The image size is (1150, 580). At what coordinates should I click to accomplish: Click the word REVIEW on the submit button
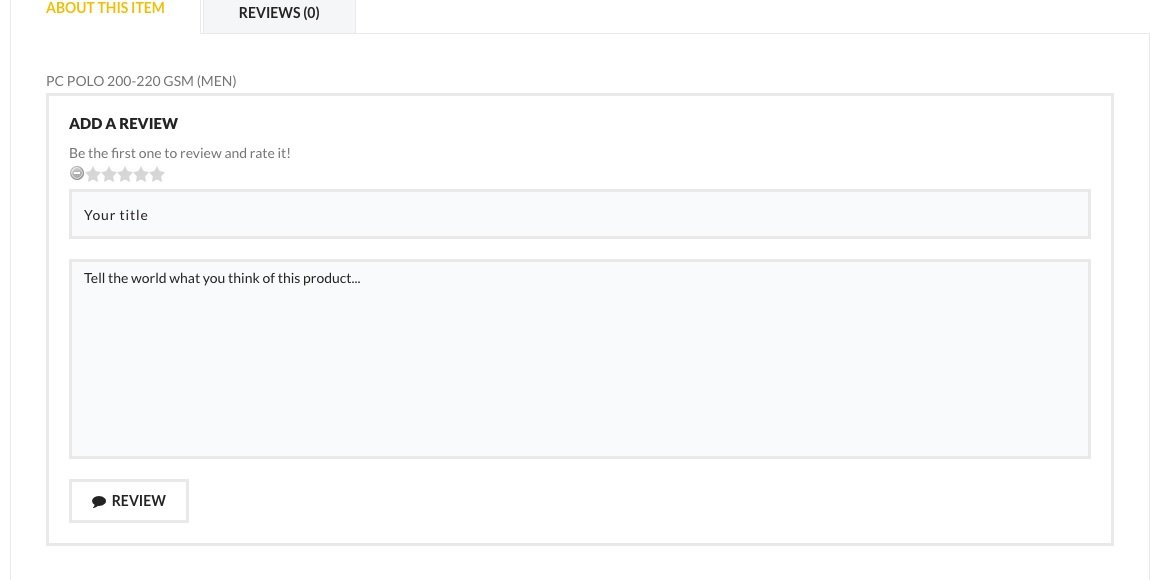click(139, 501)
